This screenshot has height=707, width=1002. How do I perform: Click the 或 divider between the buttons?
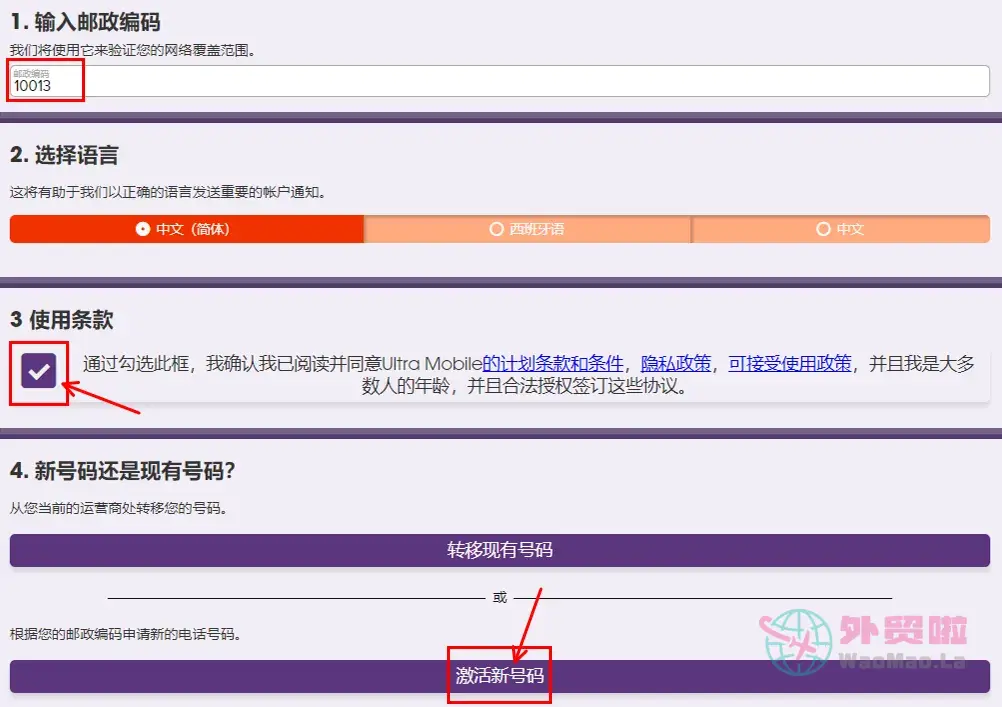(x=500, y=597)
